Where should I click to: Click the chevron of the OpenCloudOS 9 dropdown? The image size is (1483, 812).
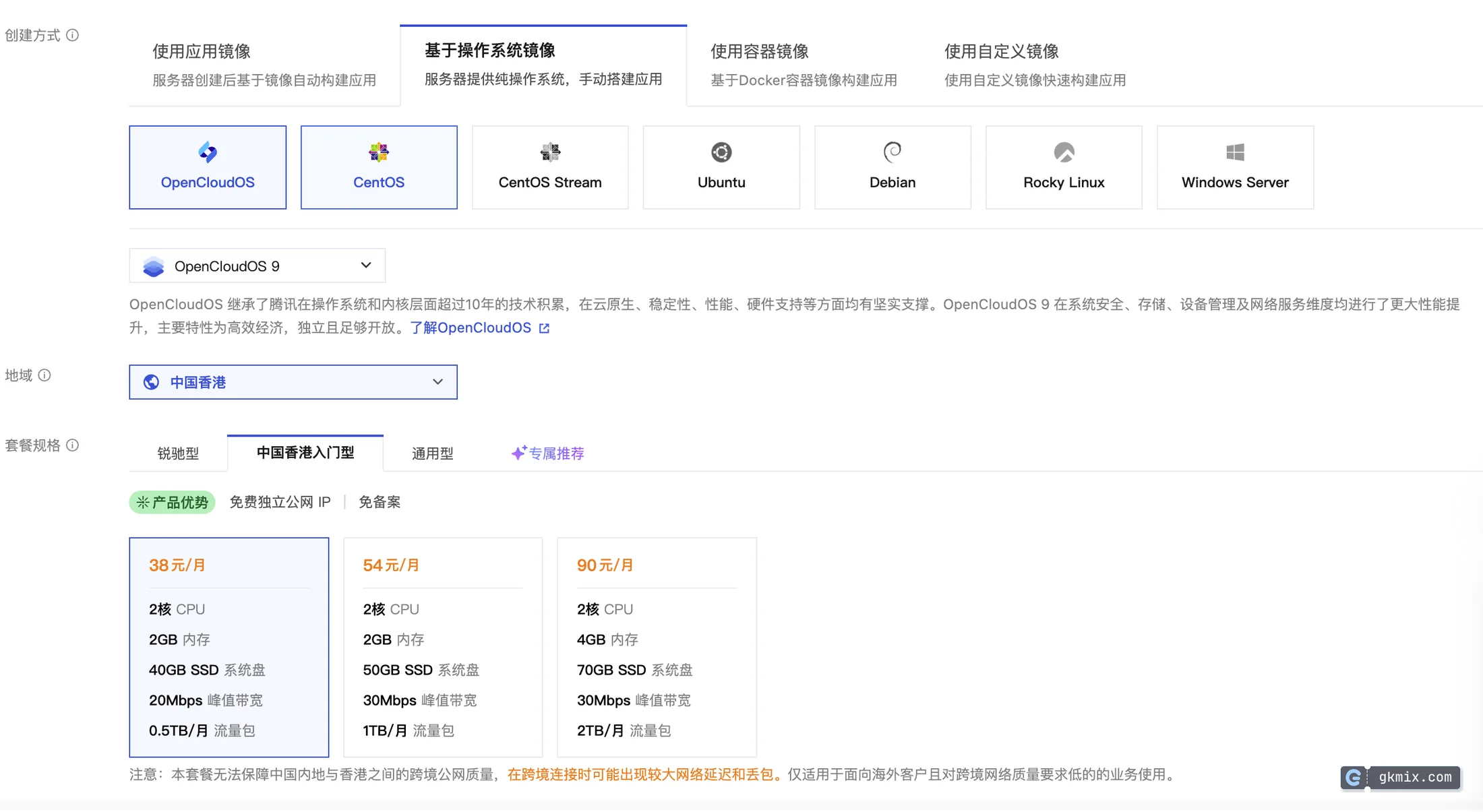click(x=366, y=266)
